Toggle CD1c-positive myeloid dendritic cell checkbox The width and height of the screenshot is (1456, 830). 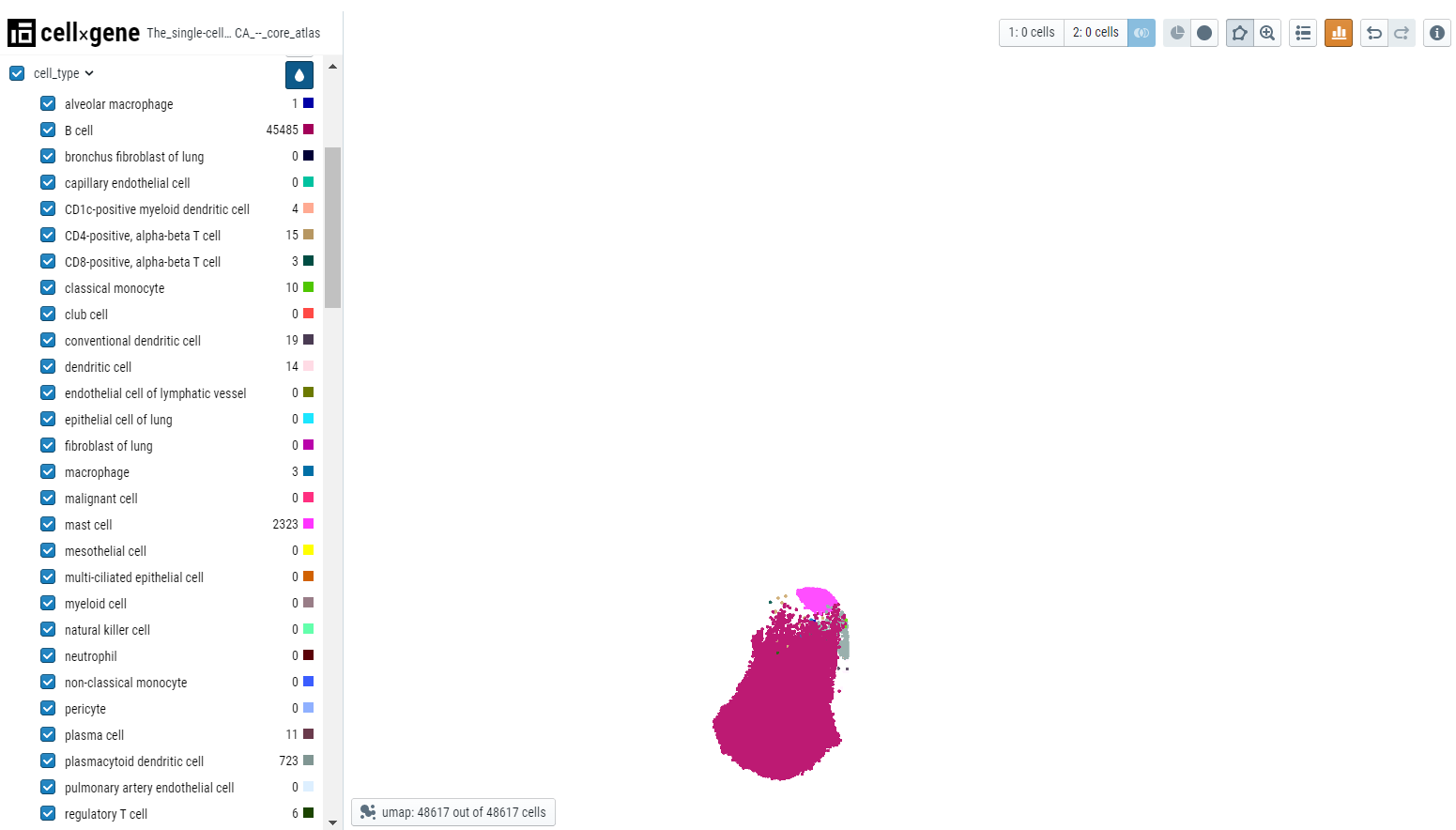point(48,208)
